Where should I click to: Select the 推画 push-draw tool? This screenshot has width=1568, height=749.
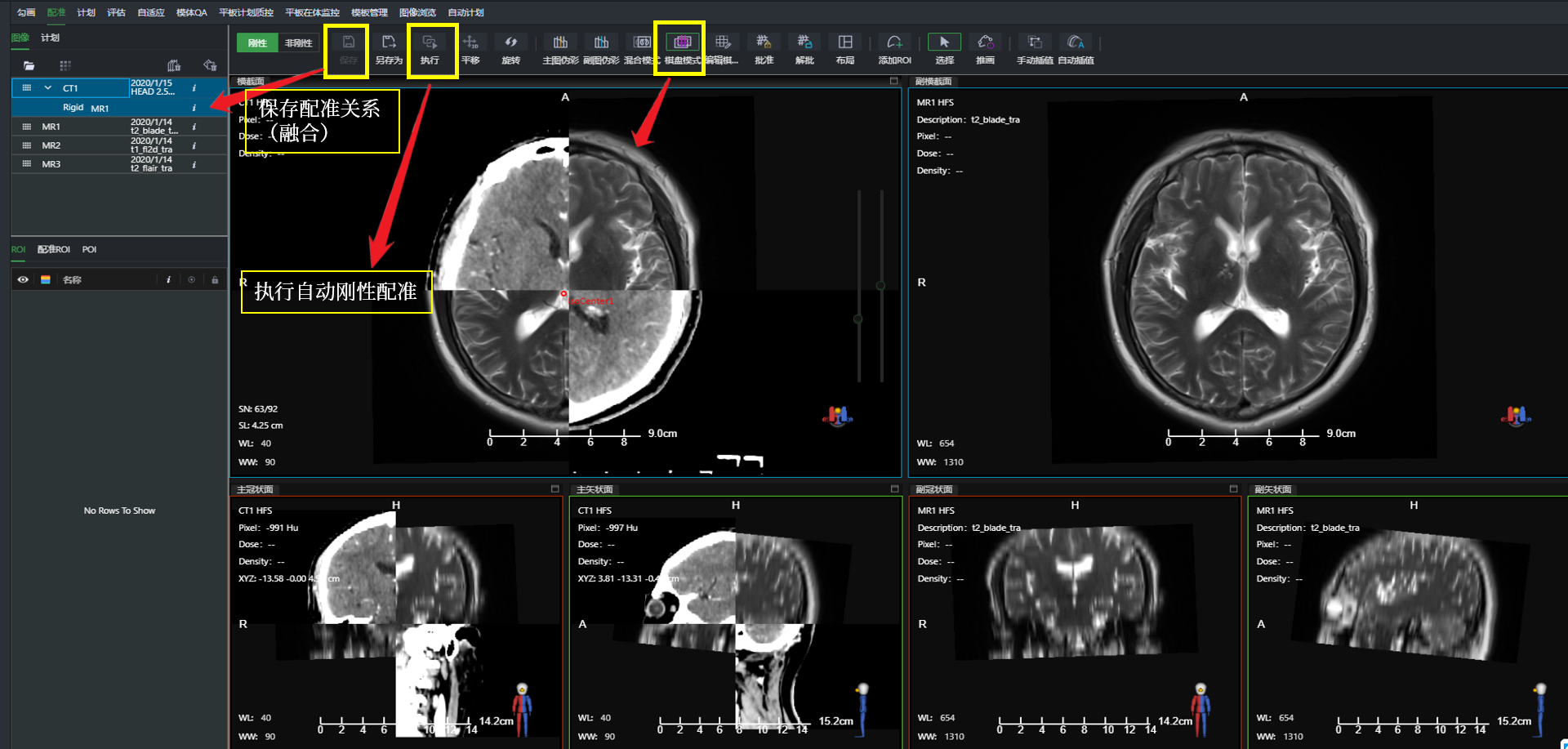coord(986,42)
